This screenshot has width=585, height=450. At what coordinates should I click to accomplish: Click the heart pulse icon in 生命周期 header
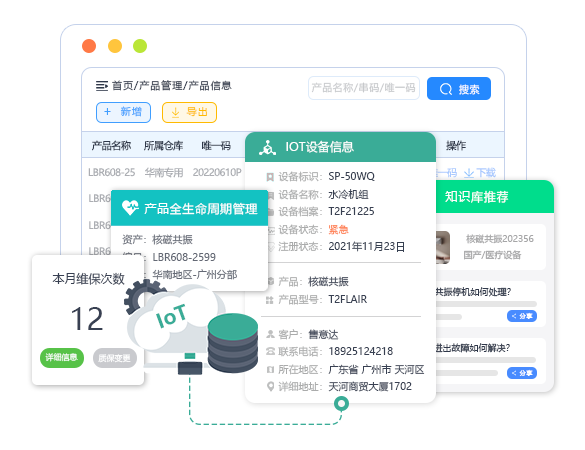point(130,207)
